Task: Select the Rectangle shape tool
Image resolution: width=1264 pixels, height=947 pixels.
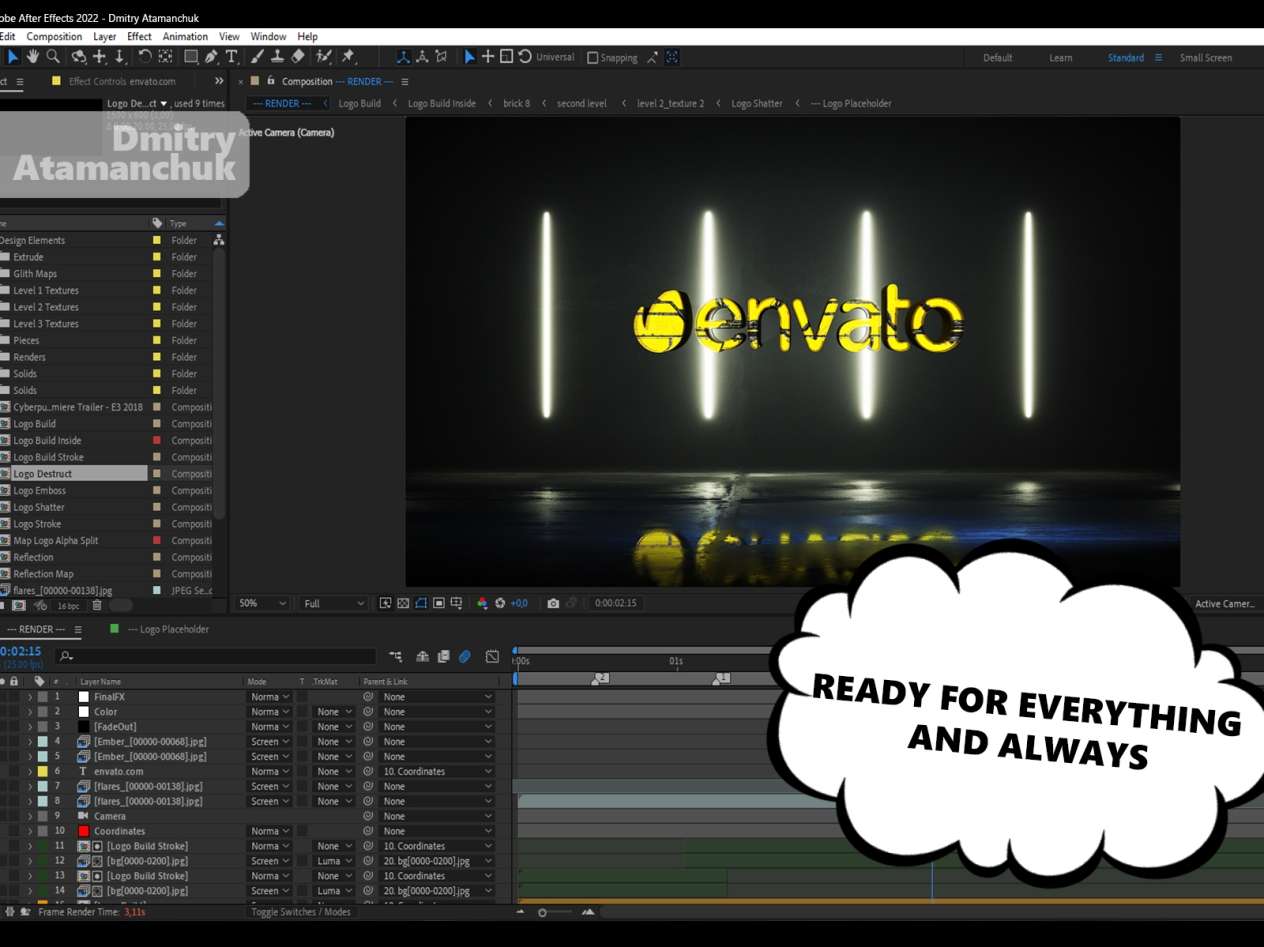Action: click(x=191, y=57)
